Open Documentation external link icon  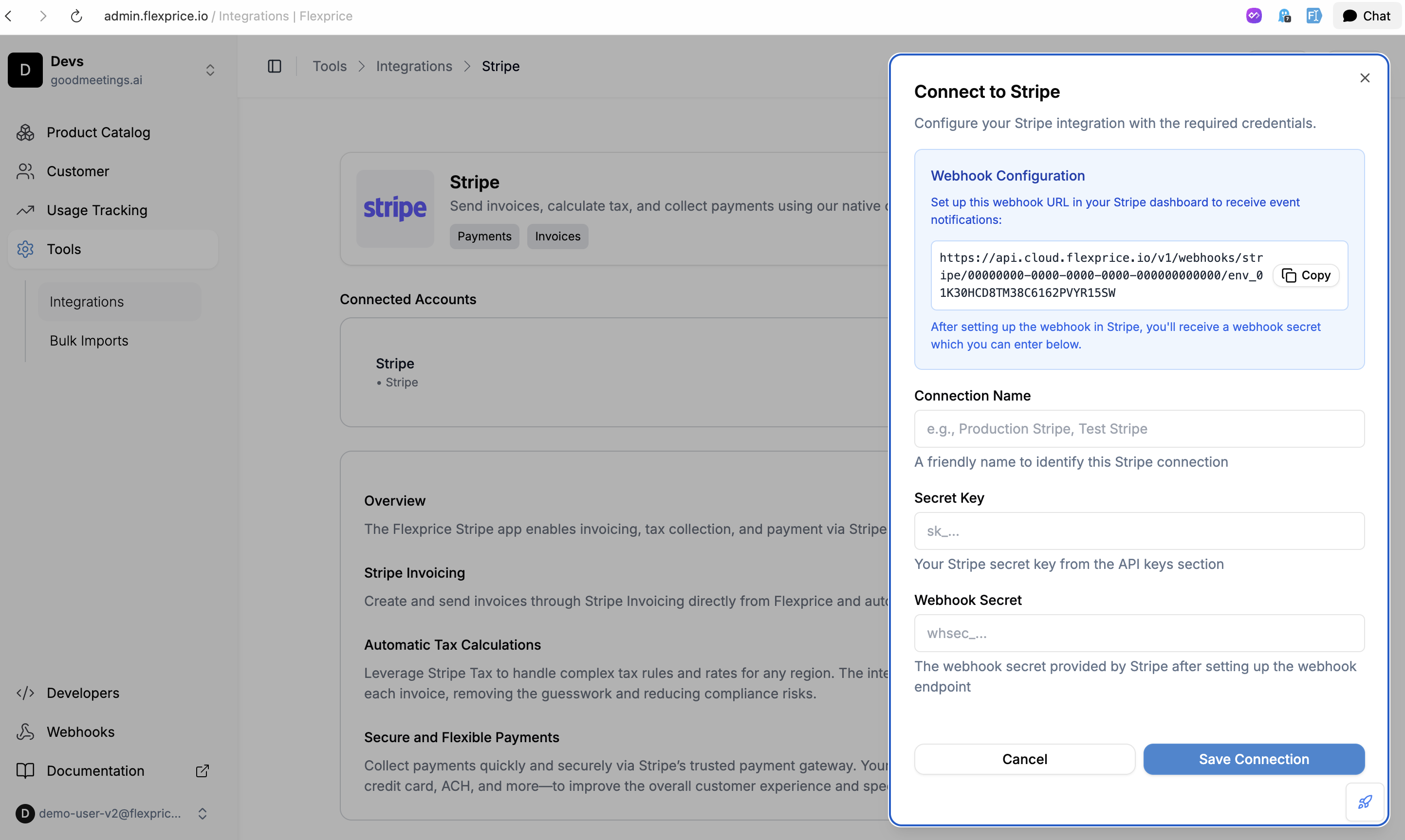[x=202, y=771]
